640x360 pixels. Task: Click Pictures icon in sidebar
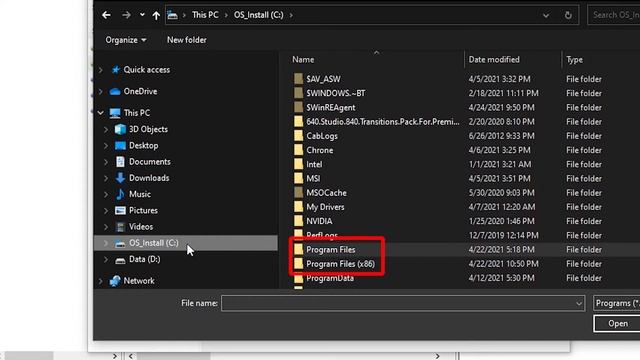120,211
